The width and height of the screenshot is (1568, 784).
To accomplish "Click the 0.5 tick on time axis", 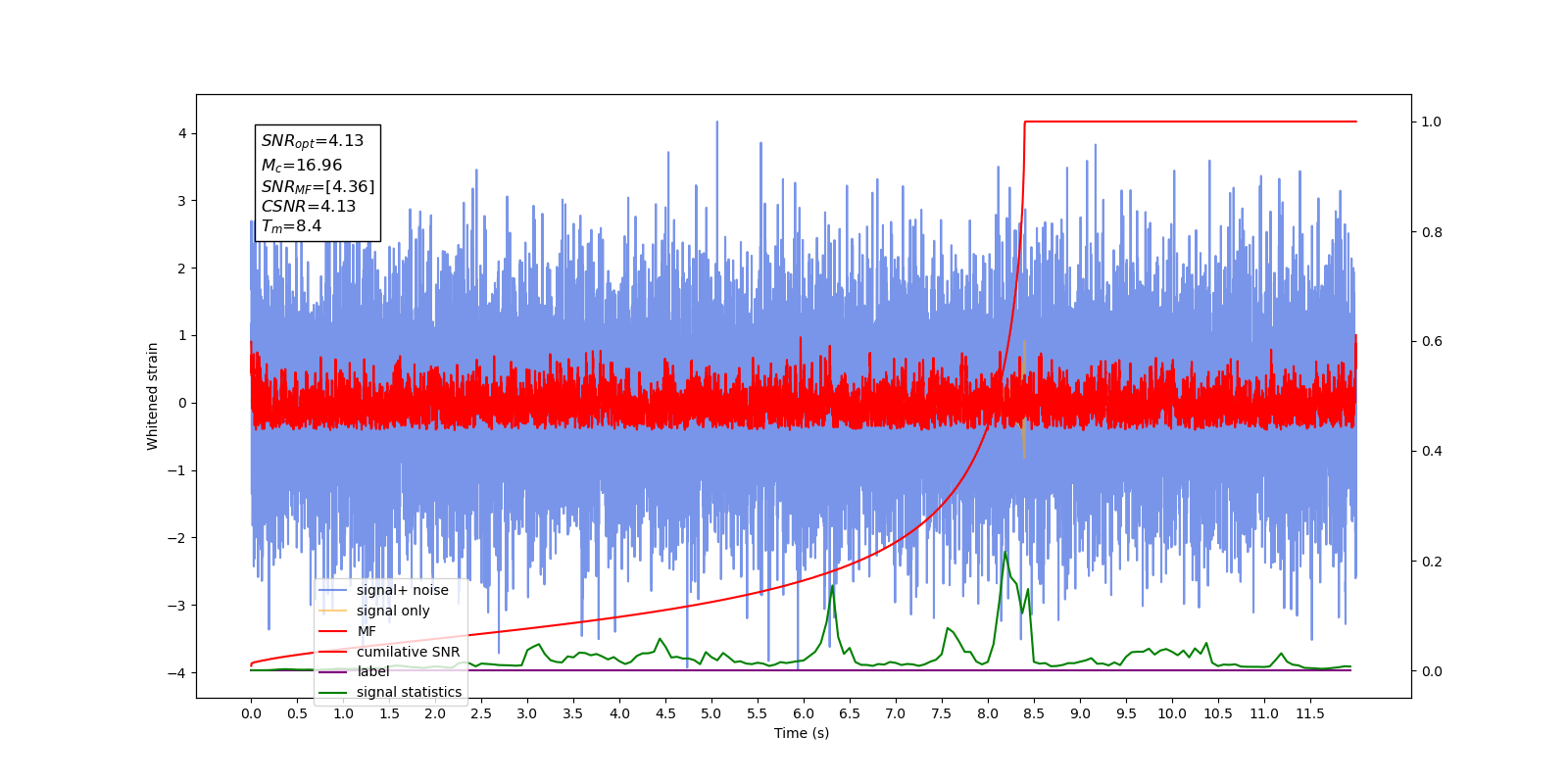I will 297,713.
